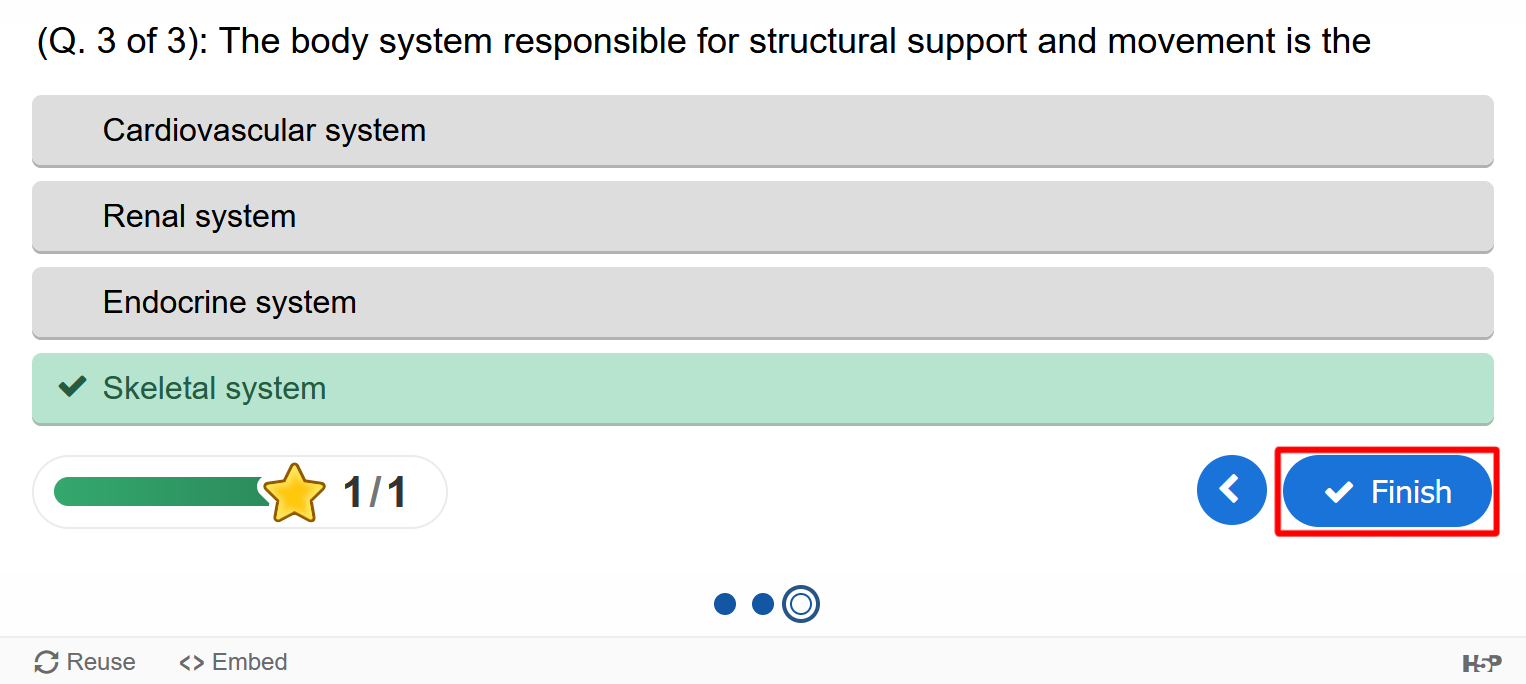Click the gold star score icon
The height and width of the screenshot is (684, 1526).
[x=294, y=492]
